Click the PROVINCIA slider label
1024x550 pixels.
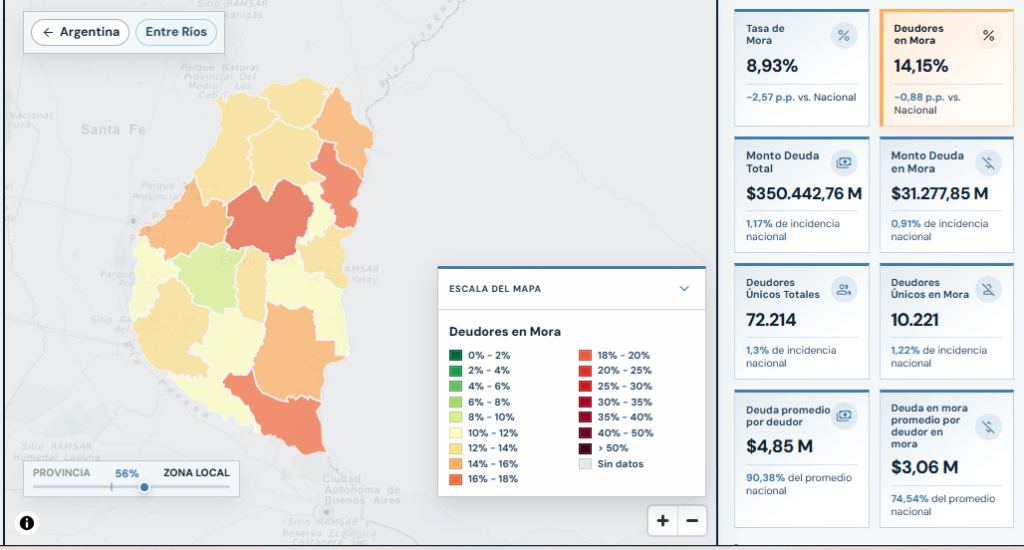(61, 473)
